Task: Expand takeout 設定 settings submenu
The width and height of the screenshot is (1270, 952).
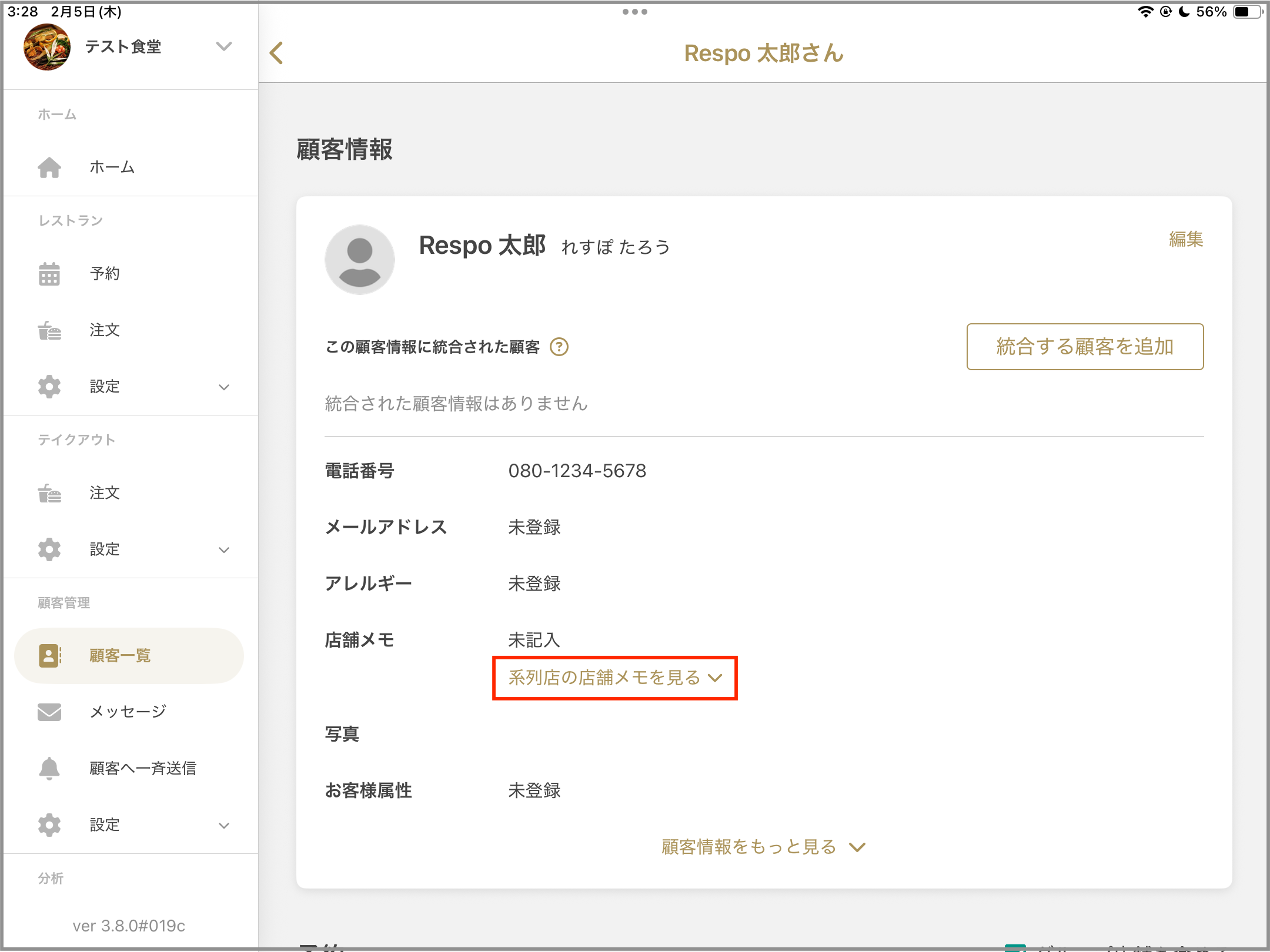Action: (223, 549)
